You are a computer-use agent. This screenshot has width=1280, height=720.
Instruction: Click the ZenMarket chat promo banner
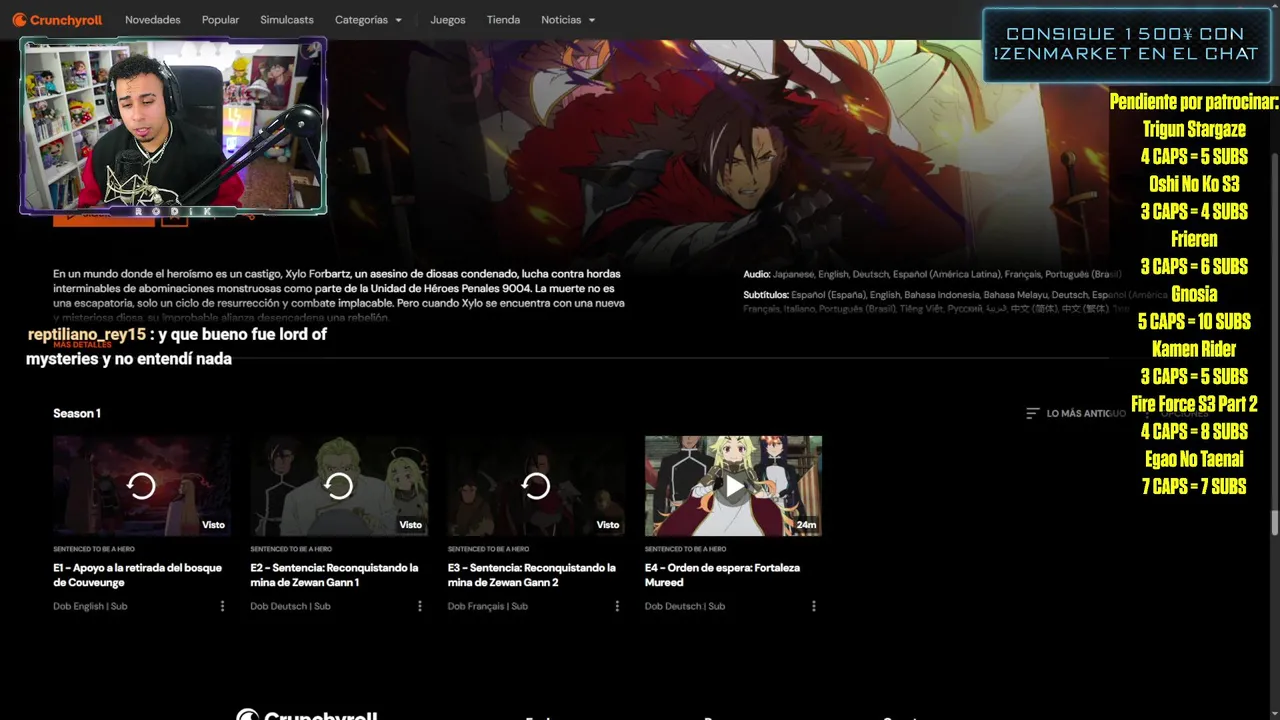point(1126,45)
